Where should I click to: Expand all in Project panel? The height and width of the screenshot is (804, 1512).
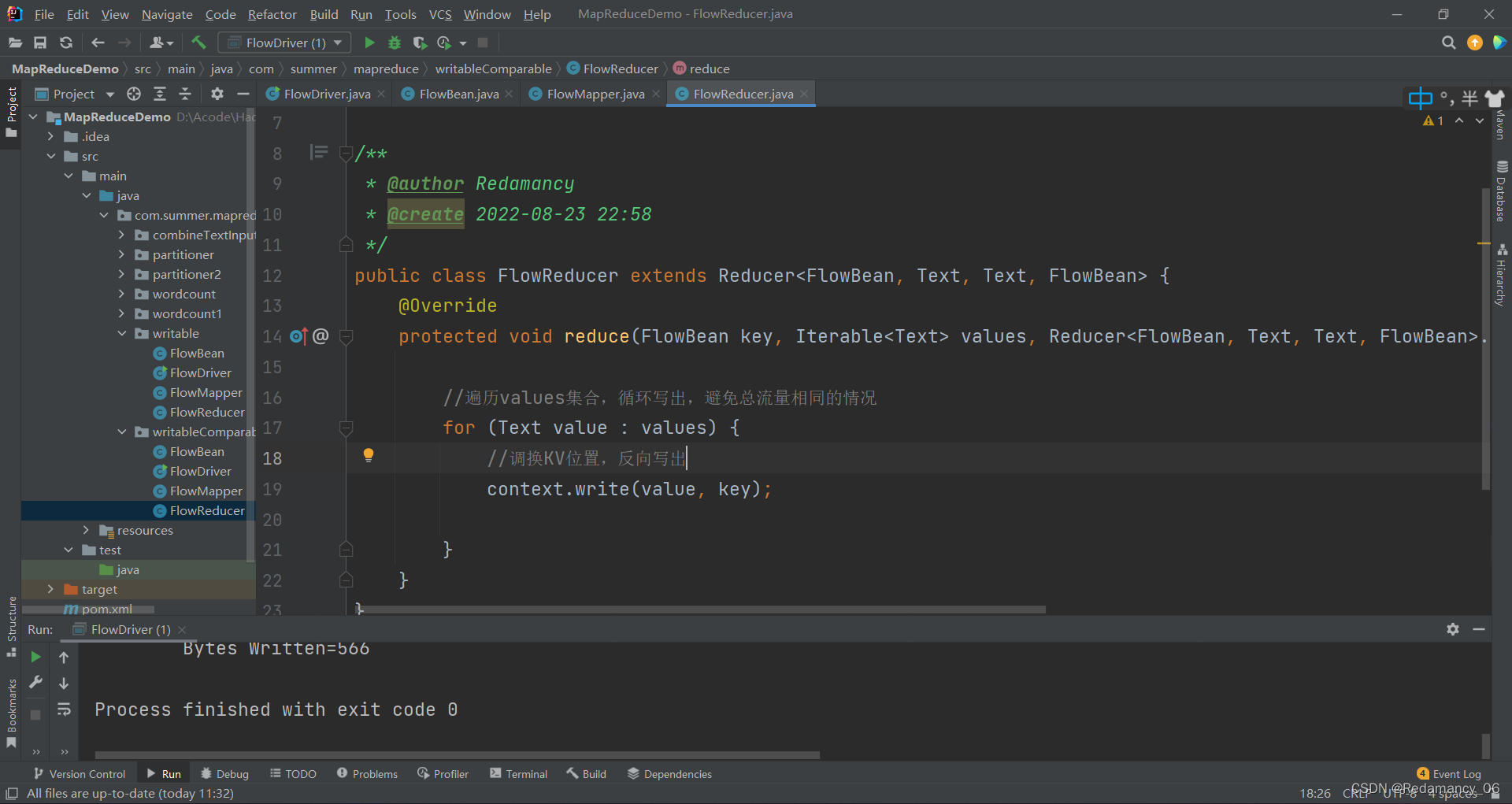pyautogui.click(x=160, y=94)
